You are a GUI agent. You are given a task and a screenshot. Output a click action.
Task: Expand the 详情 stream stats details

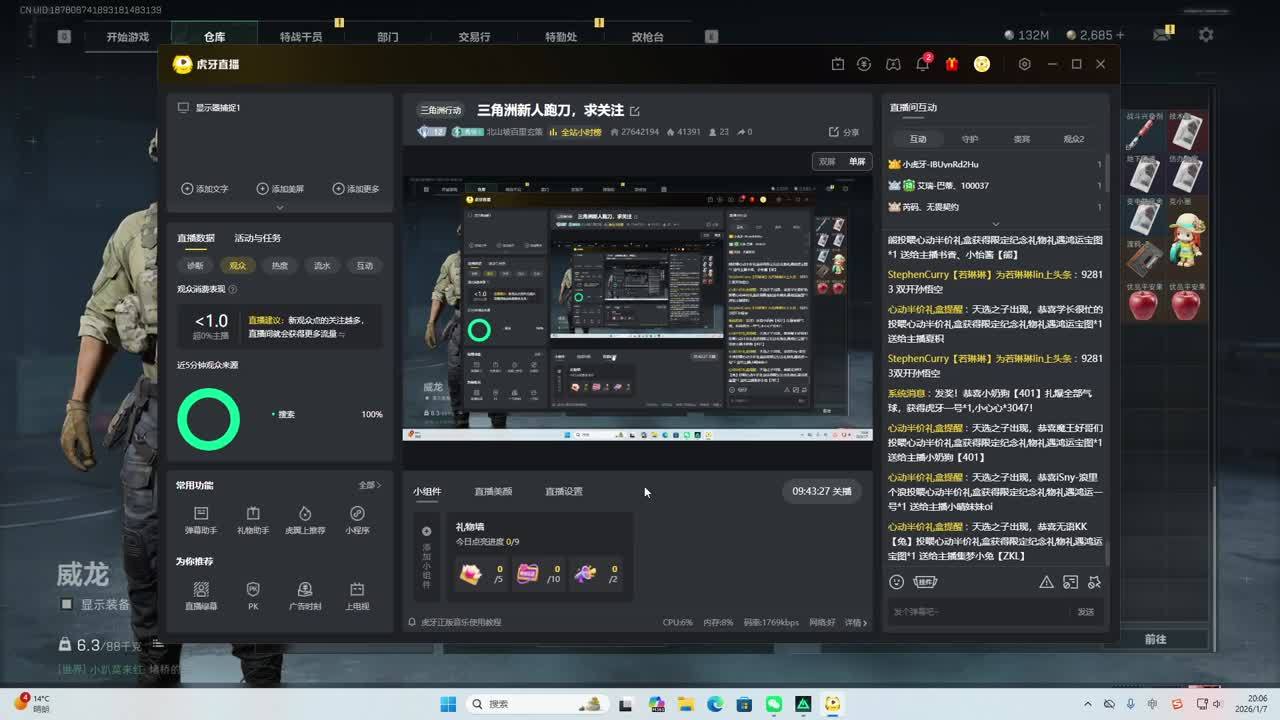coord(856,622)
